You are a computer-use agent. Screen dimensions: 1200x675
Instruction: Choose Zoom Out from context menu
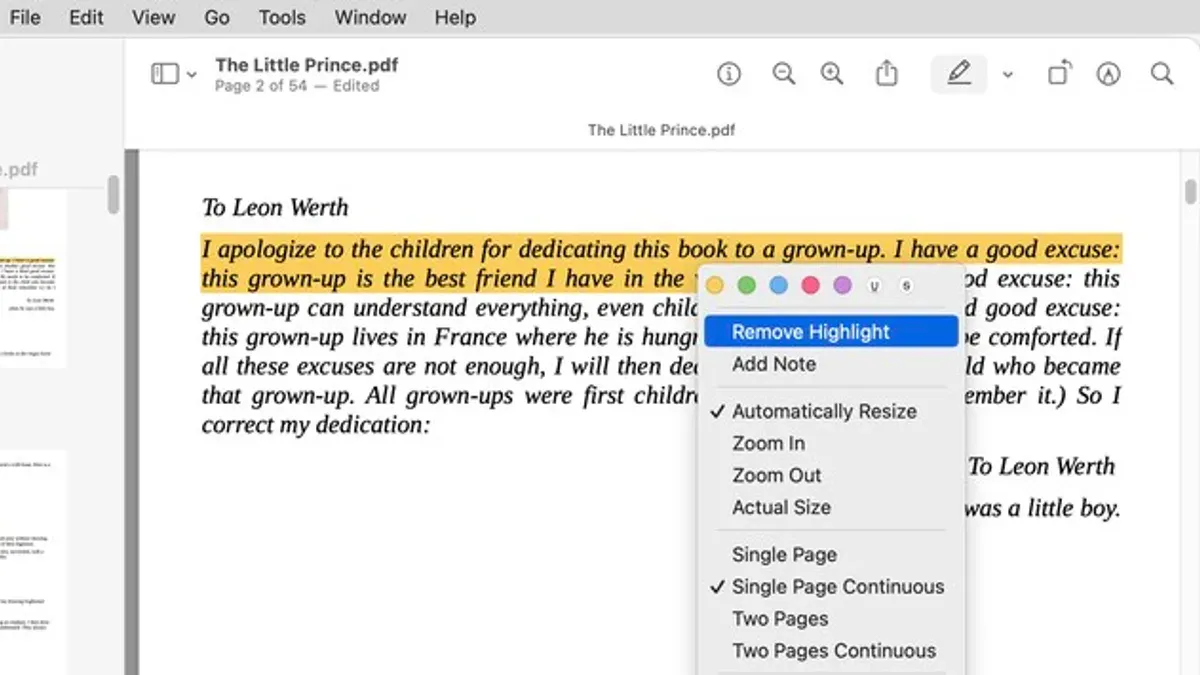(x=831, y=475)
